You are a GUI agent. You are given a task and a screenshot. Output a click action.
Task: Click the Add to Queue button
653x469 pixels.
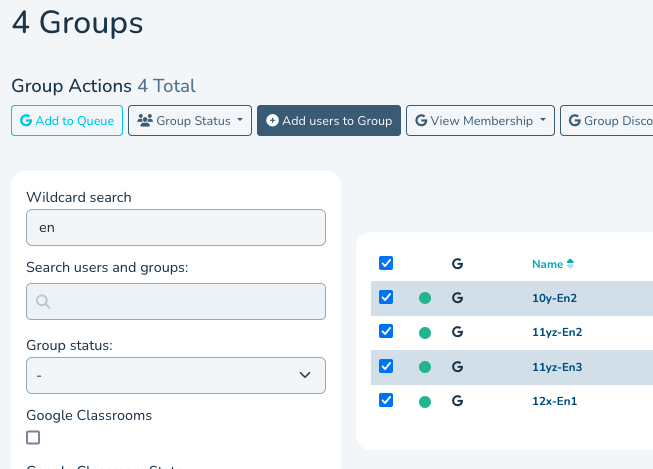(67, 121)
